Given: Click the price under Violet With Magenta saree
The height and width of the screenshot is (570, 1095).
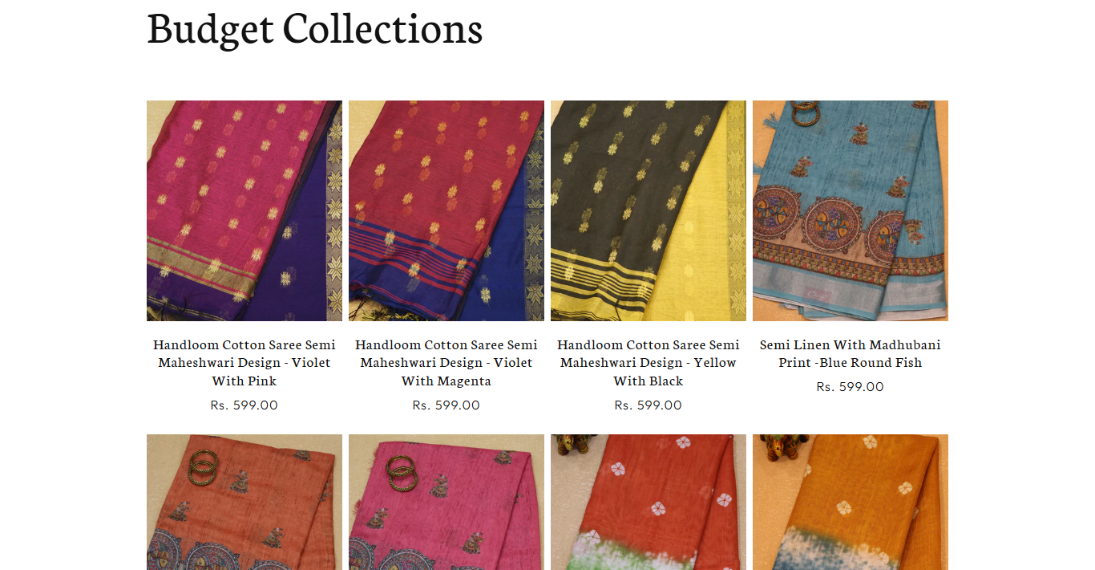Looking at the screenshot, I should (446, 405).
